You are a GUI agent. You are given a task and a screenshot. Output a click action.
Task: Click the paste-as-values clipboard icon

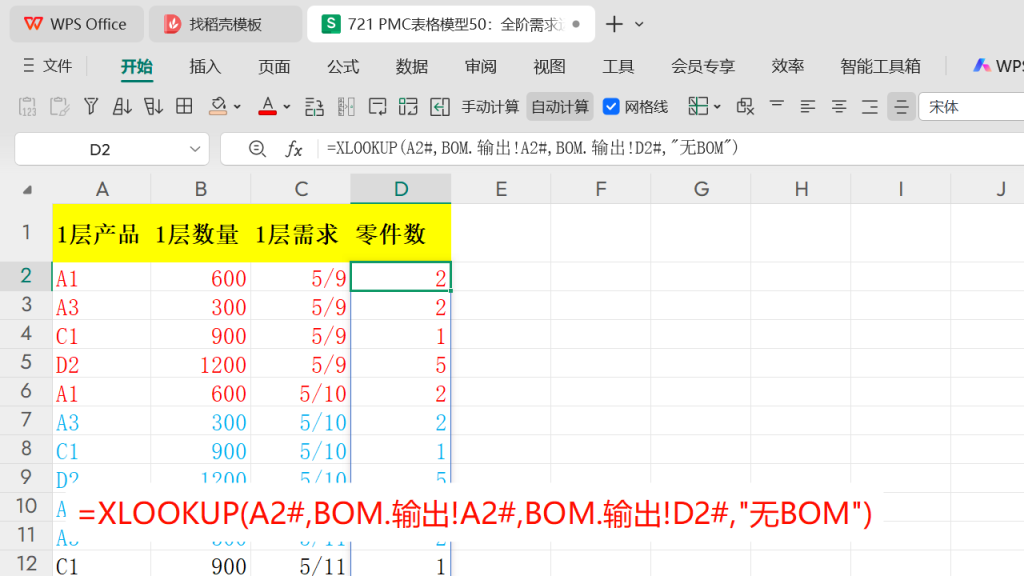(27, 106)
